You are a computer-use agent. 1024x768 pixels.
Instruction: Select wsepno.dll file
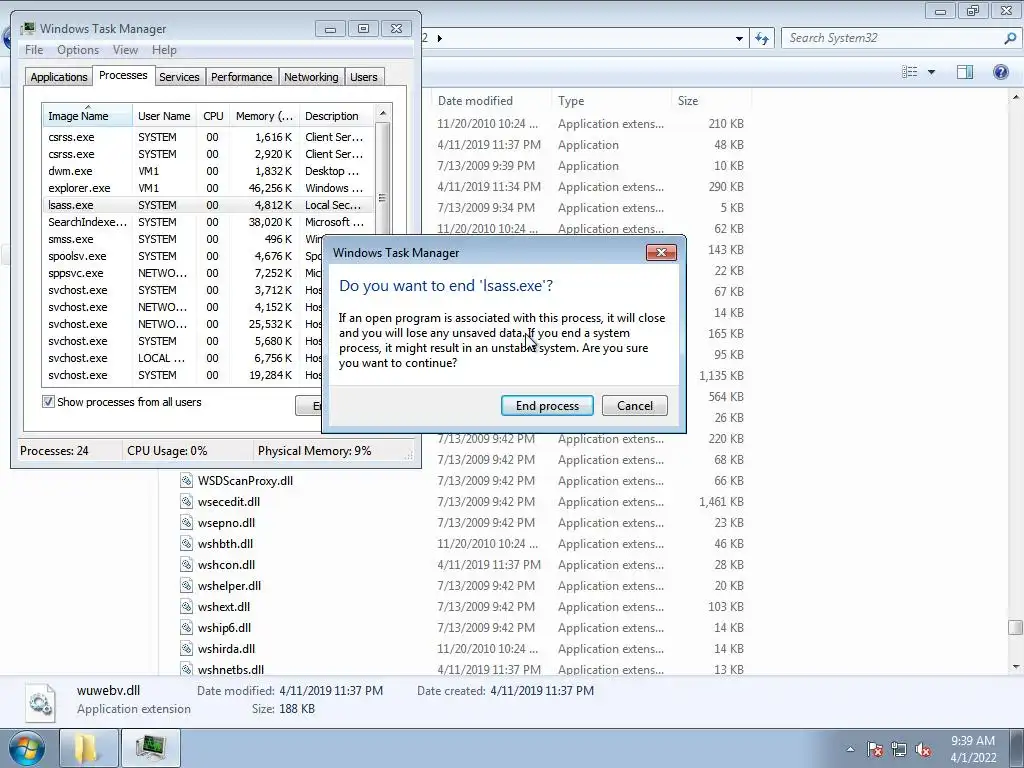point(226,522)
